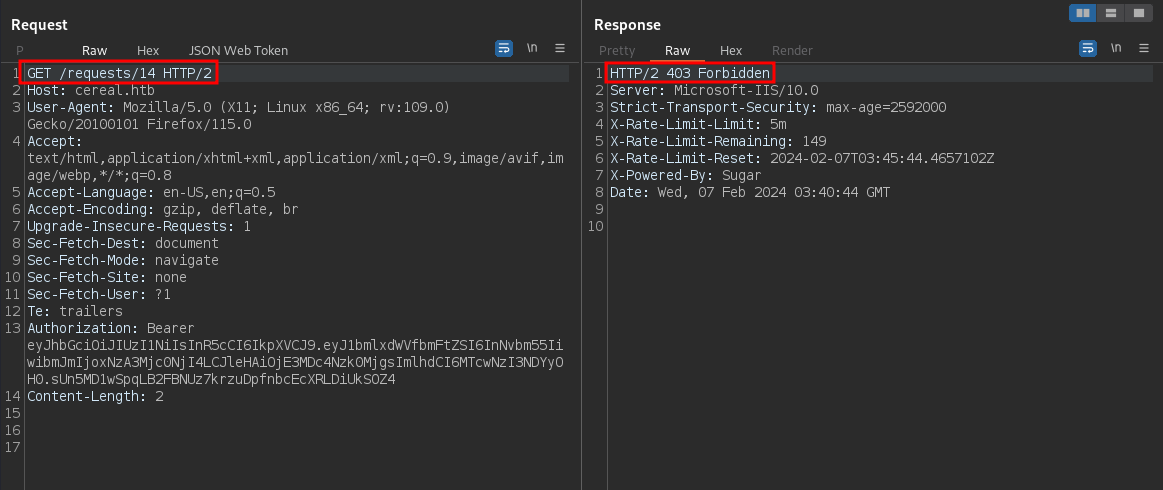Switch Response view to Pretty tab
The width and height of the screenshot is (1163, 490).
coord(617,50)
